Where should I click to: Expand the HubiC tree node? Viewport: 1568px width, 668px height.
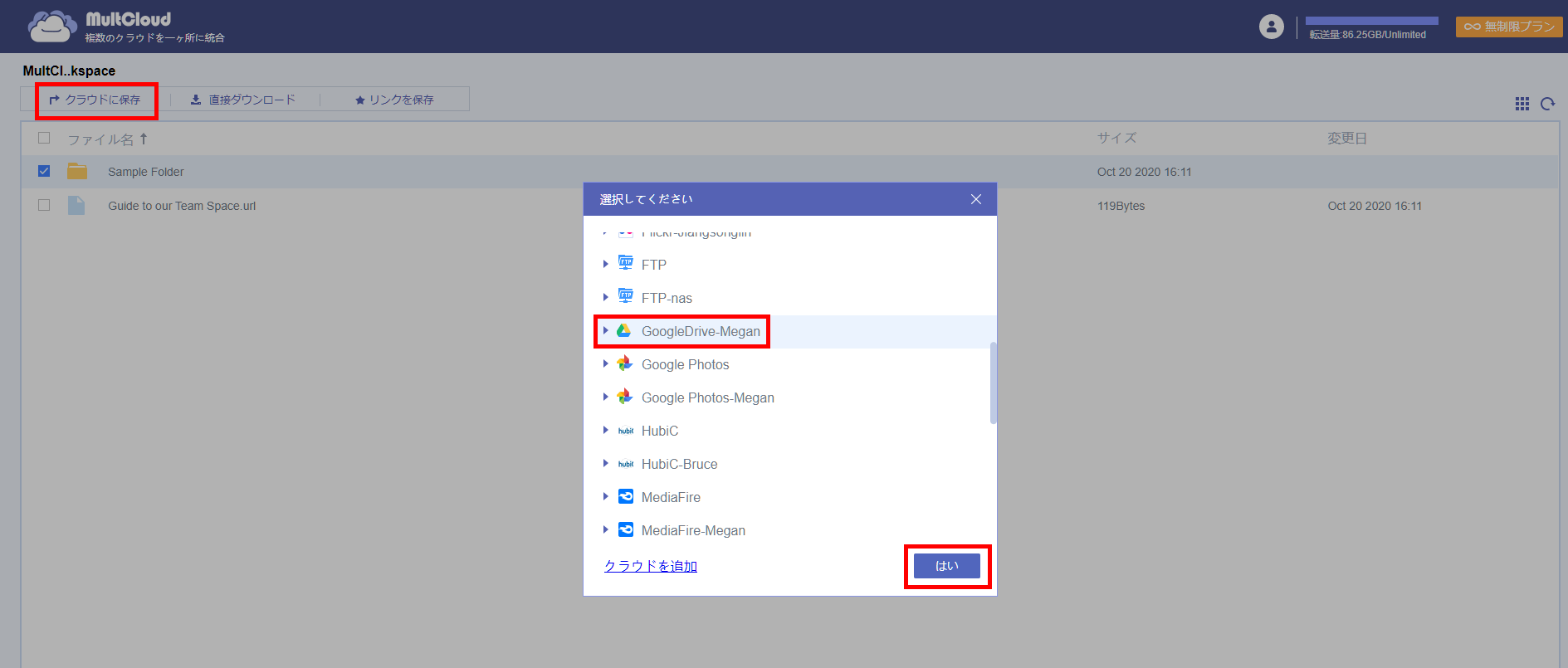pos(605,430)
